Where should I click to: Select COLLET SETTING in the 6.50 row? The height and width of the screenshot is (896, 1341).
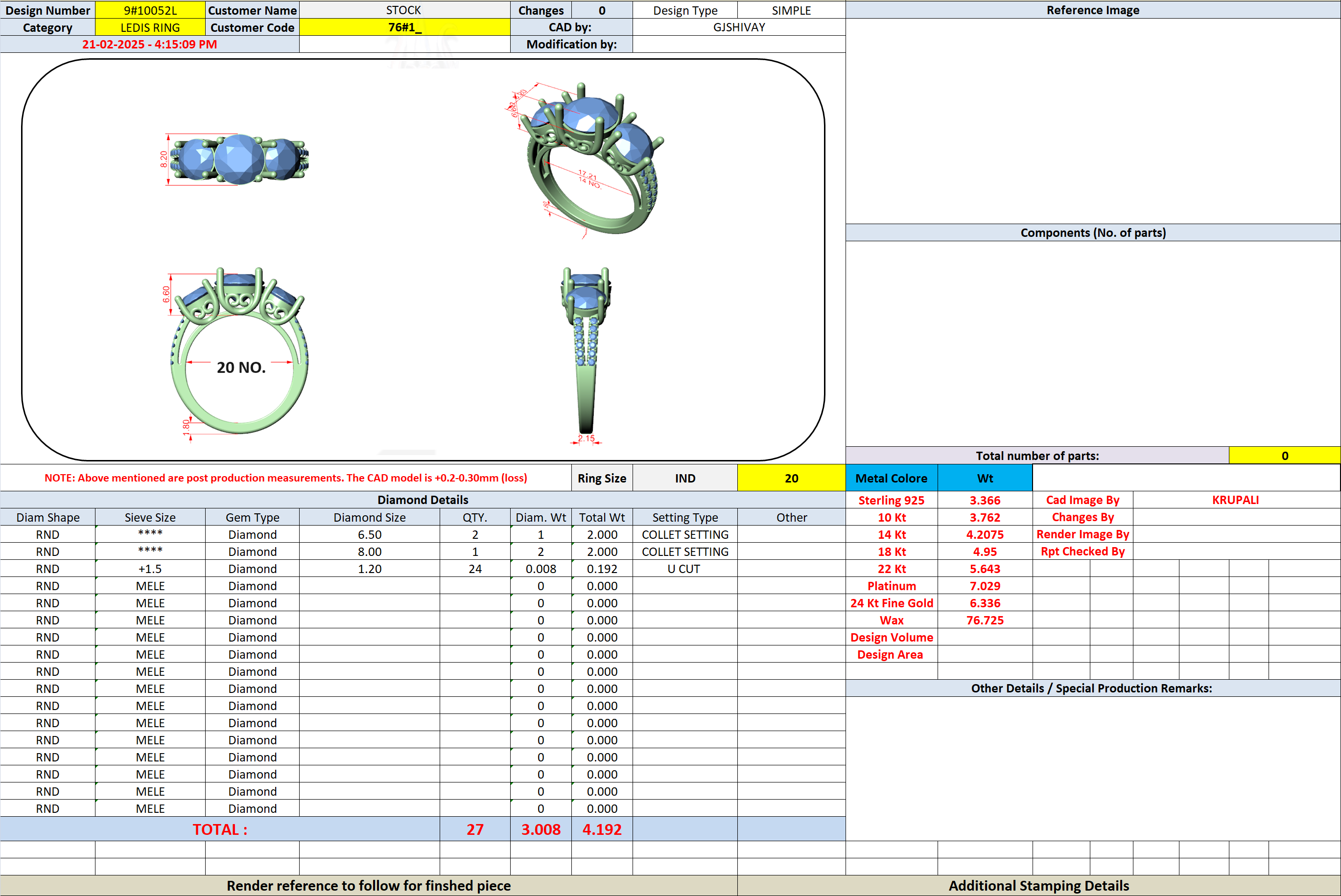coord(685,534)
